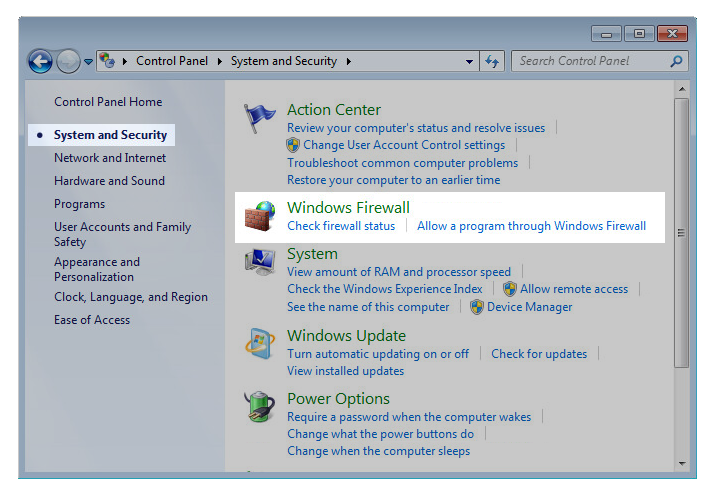Open Troubleshoot common computer problems

point(403,163)
